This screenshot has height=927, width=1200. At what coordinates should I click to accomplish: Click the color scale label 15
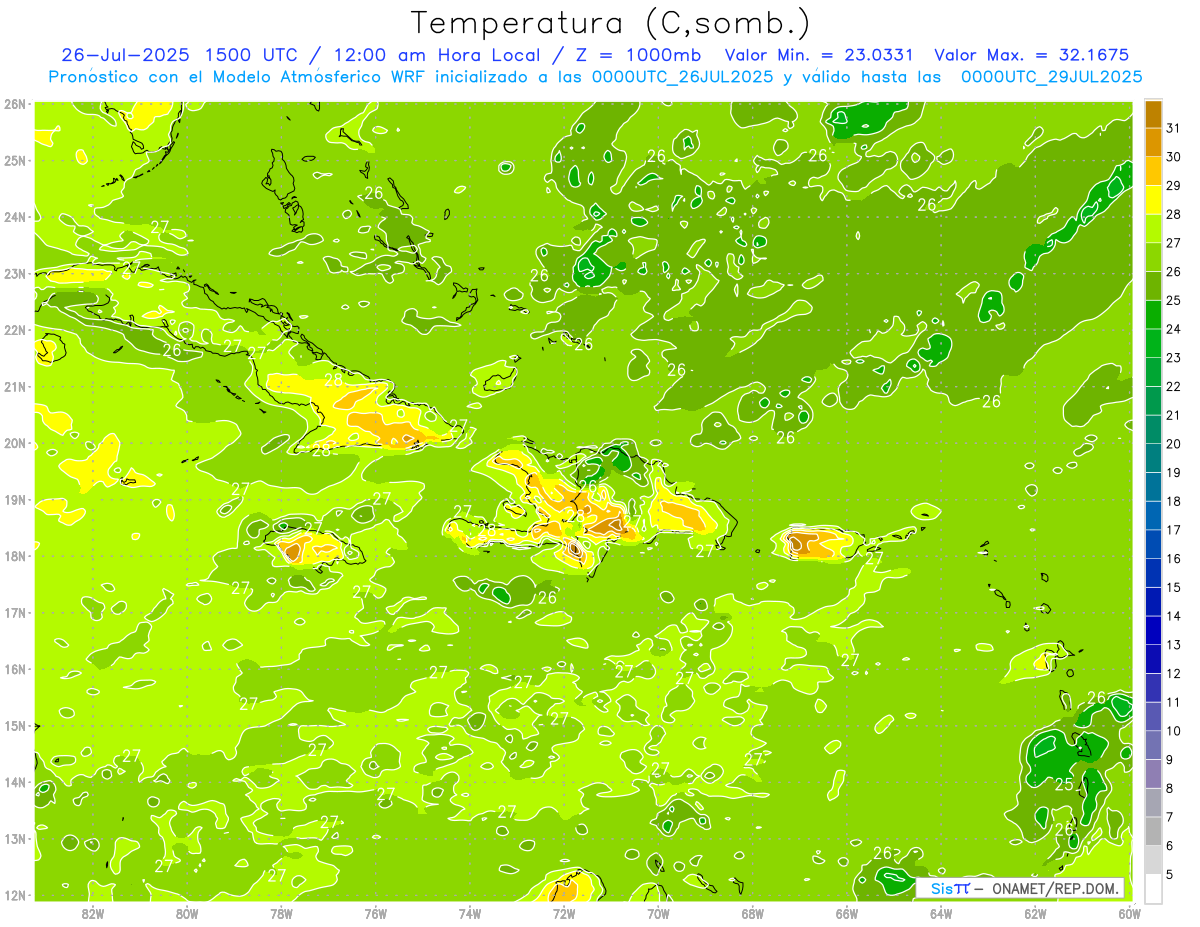coord(1174,588)
